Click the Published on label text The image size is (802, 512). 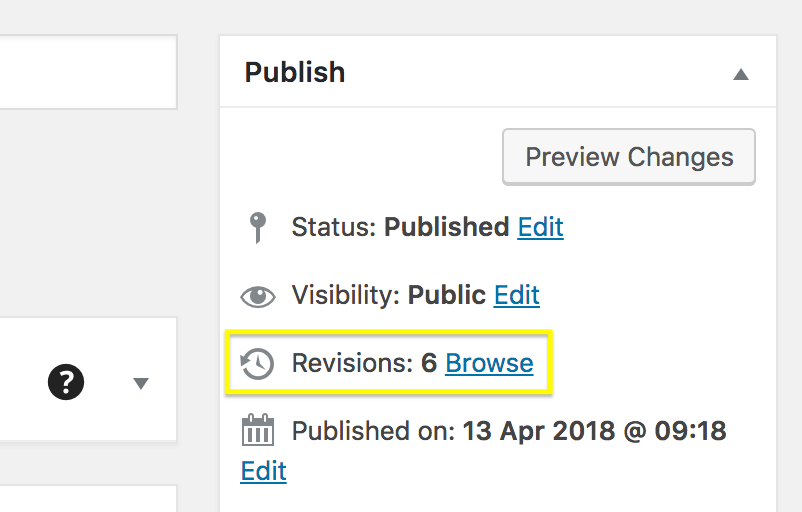tap(371, 431)
